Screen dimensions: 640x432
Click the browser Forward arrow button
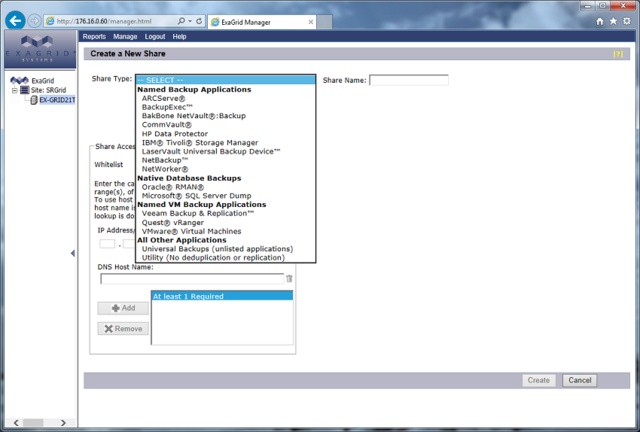[34, 21]
